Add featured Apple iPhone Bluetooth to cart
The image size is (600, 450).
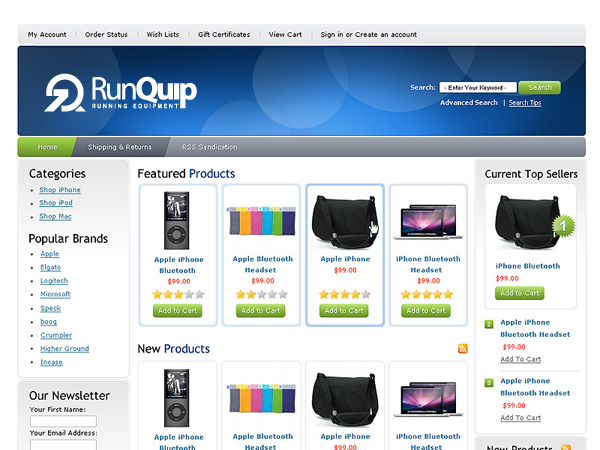177,311
